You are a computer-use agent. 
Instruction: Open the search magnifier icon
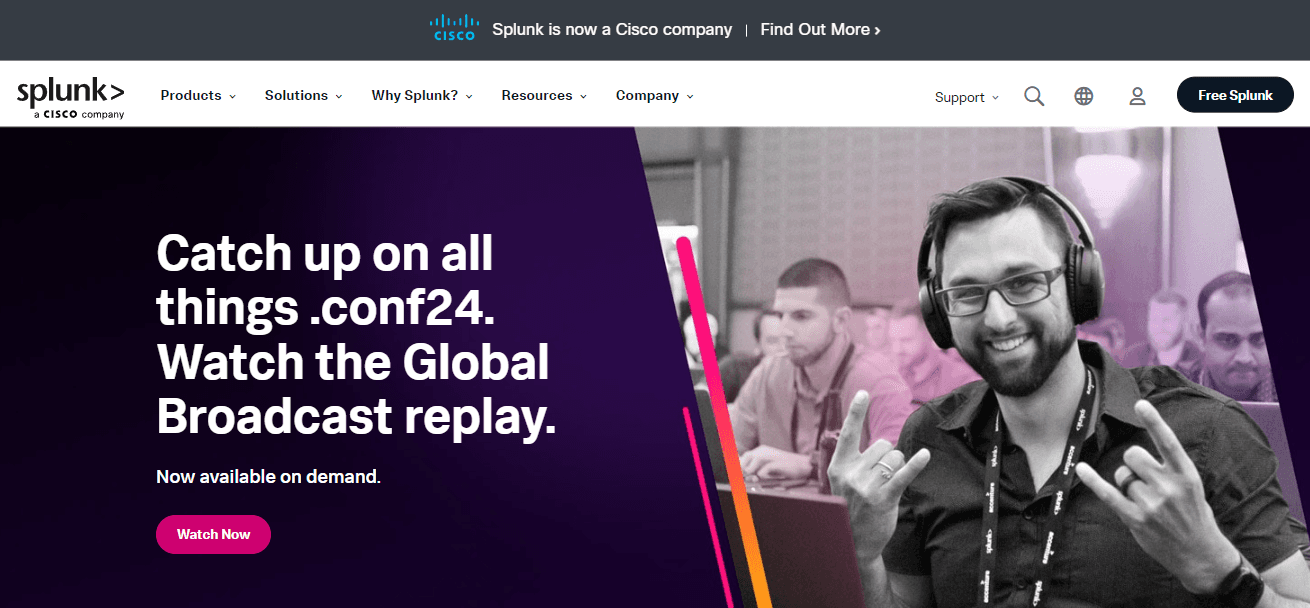click(1034, 96)
